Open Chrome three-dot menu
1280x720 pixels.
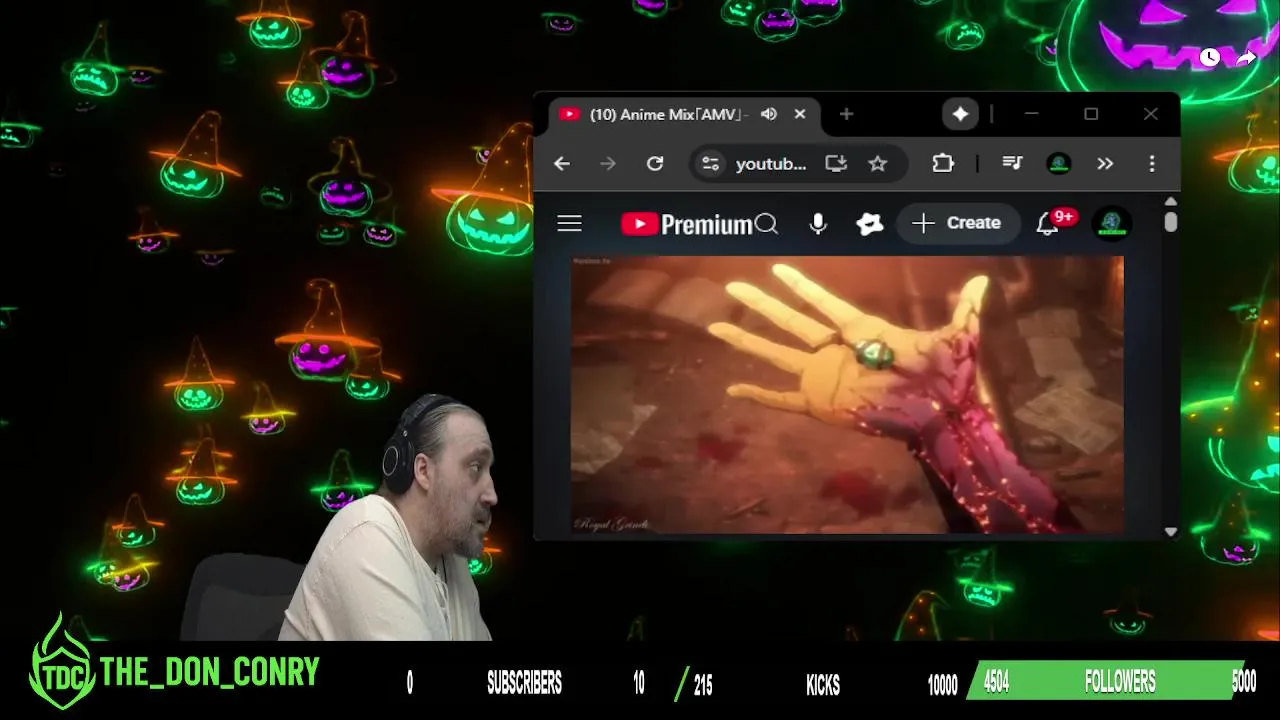[1152, 163]
